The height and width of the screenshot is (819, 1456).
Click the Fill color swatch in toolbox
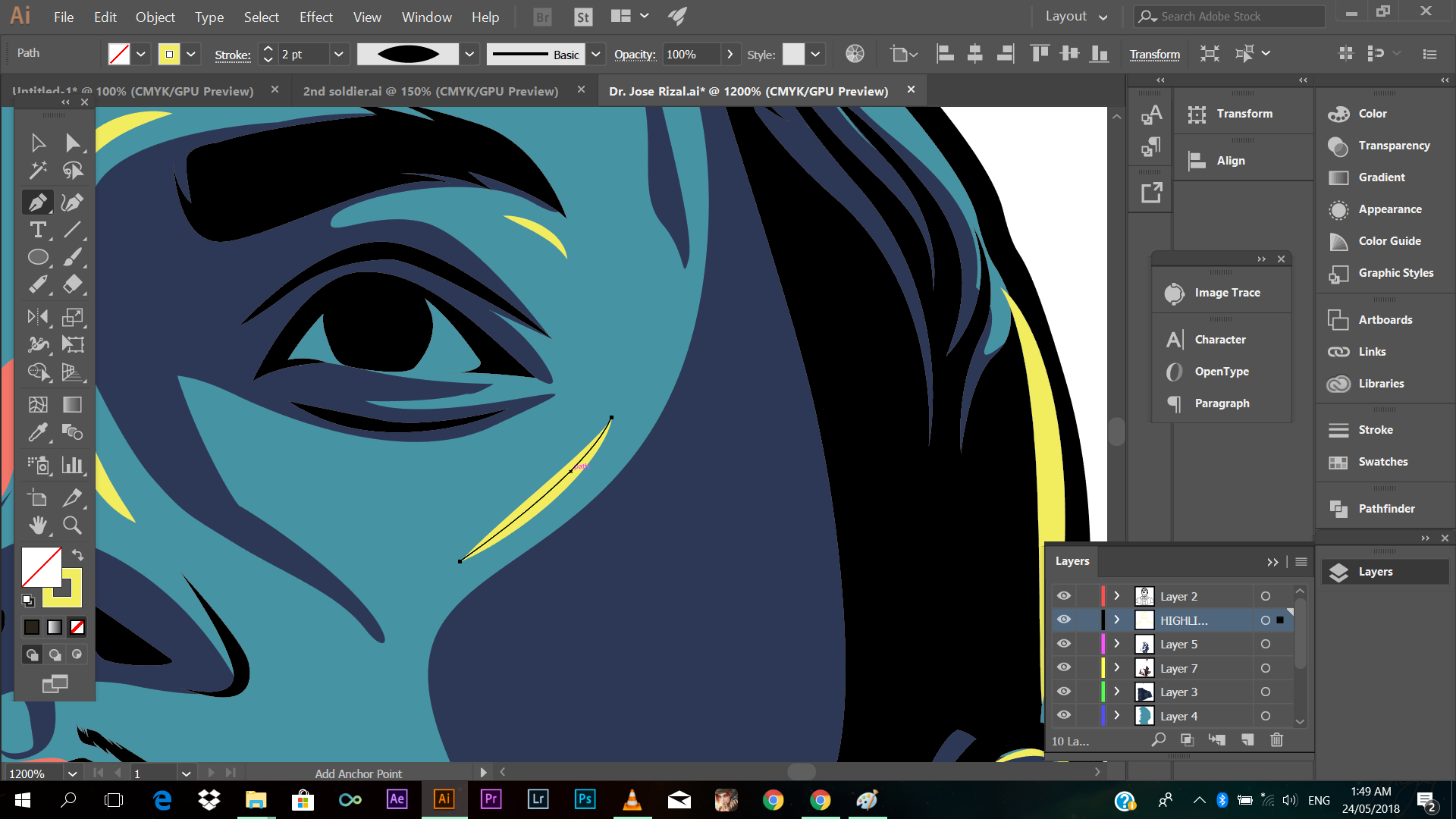tap(41, 566)
